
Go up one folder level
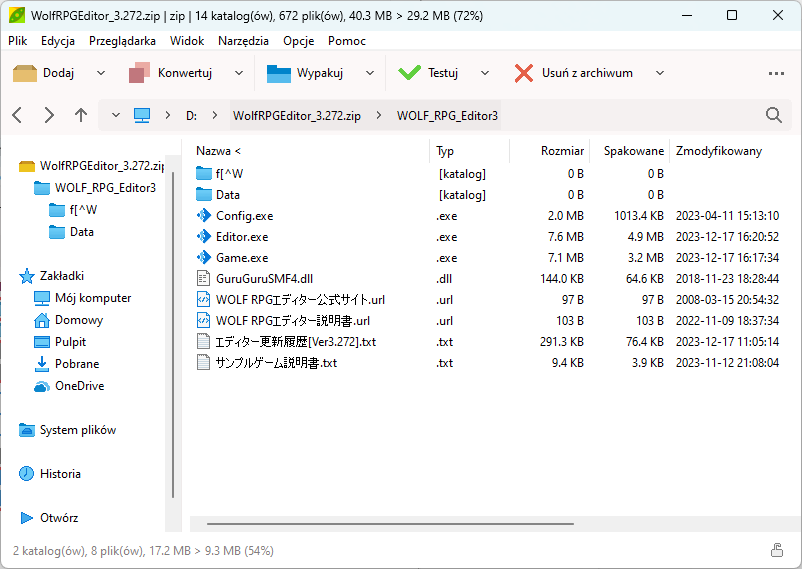click(x=81, y=115)
